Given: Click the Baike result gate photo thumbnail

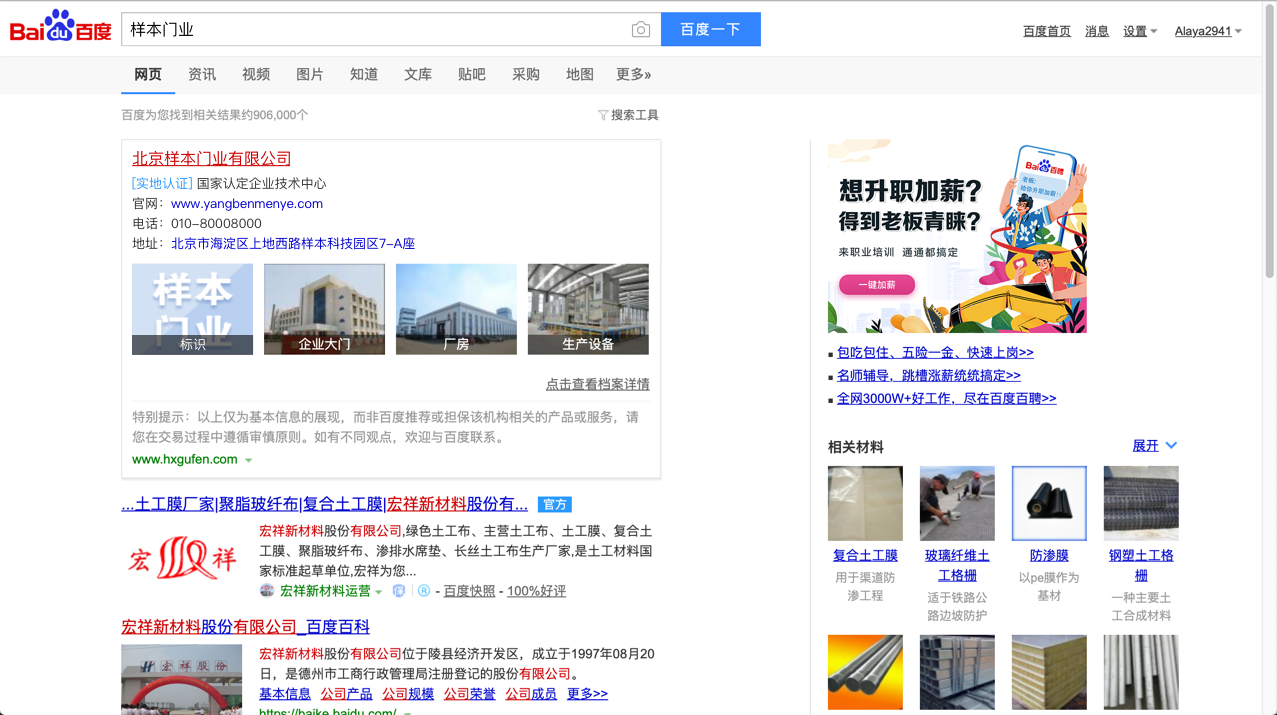Looking at the screenshot, I should 182,680.
